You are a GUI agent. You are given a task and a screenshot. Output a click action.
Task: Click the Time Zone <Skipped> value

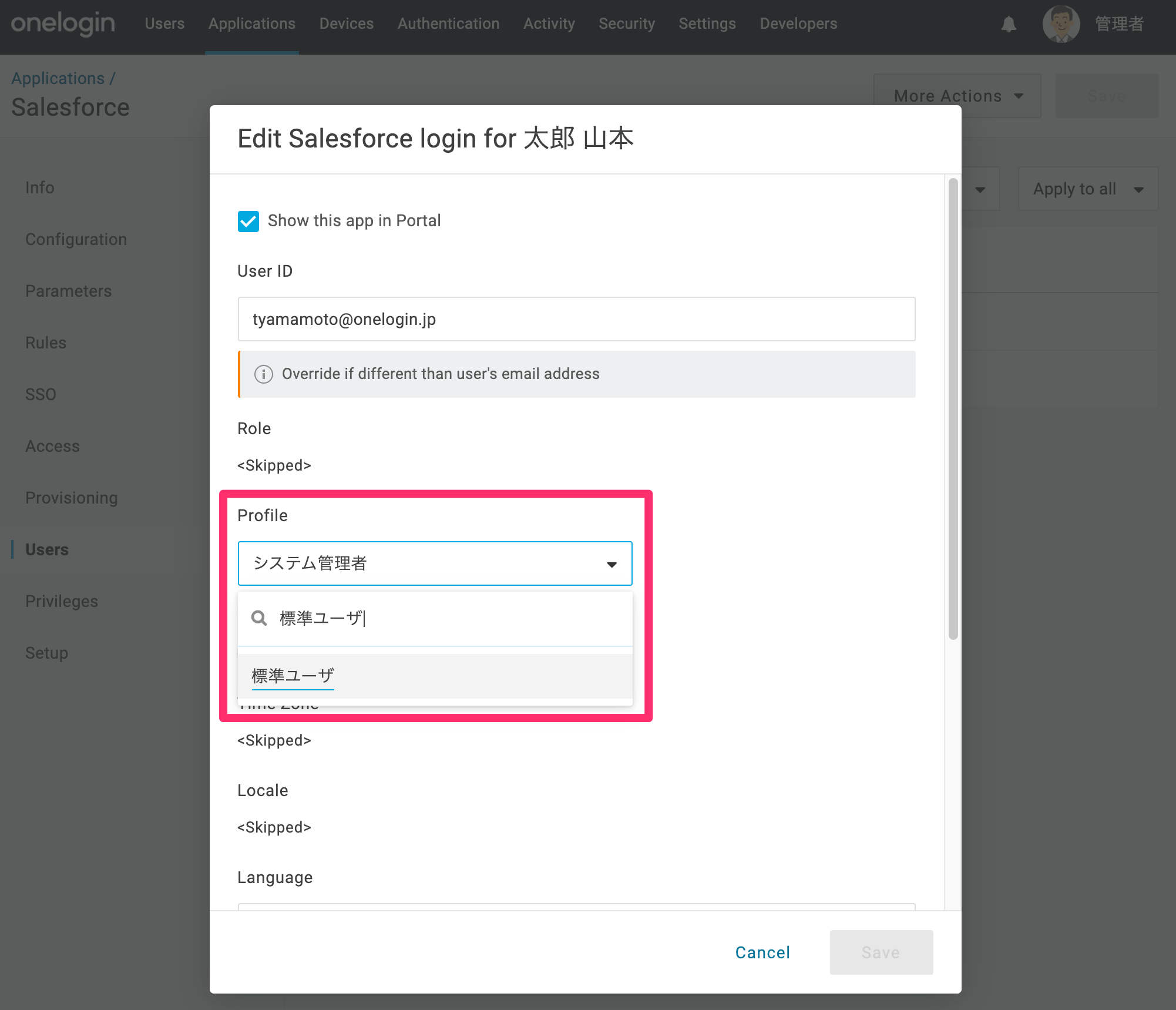point(274,740)
